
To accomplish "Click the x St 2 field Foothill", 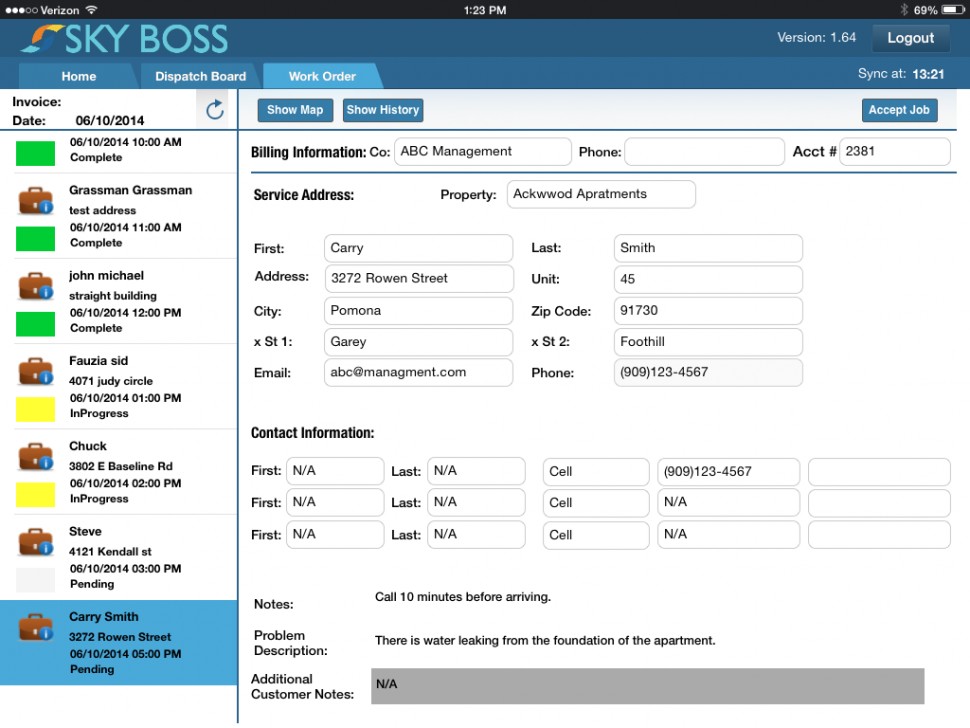I will 708,341.
